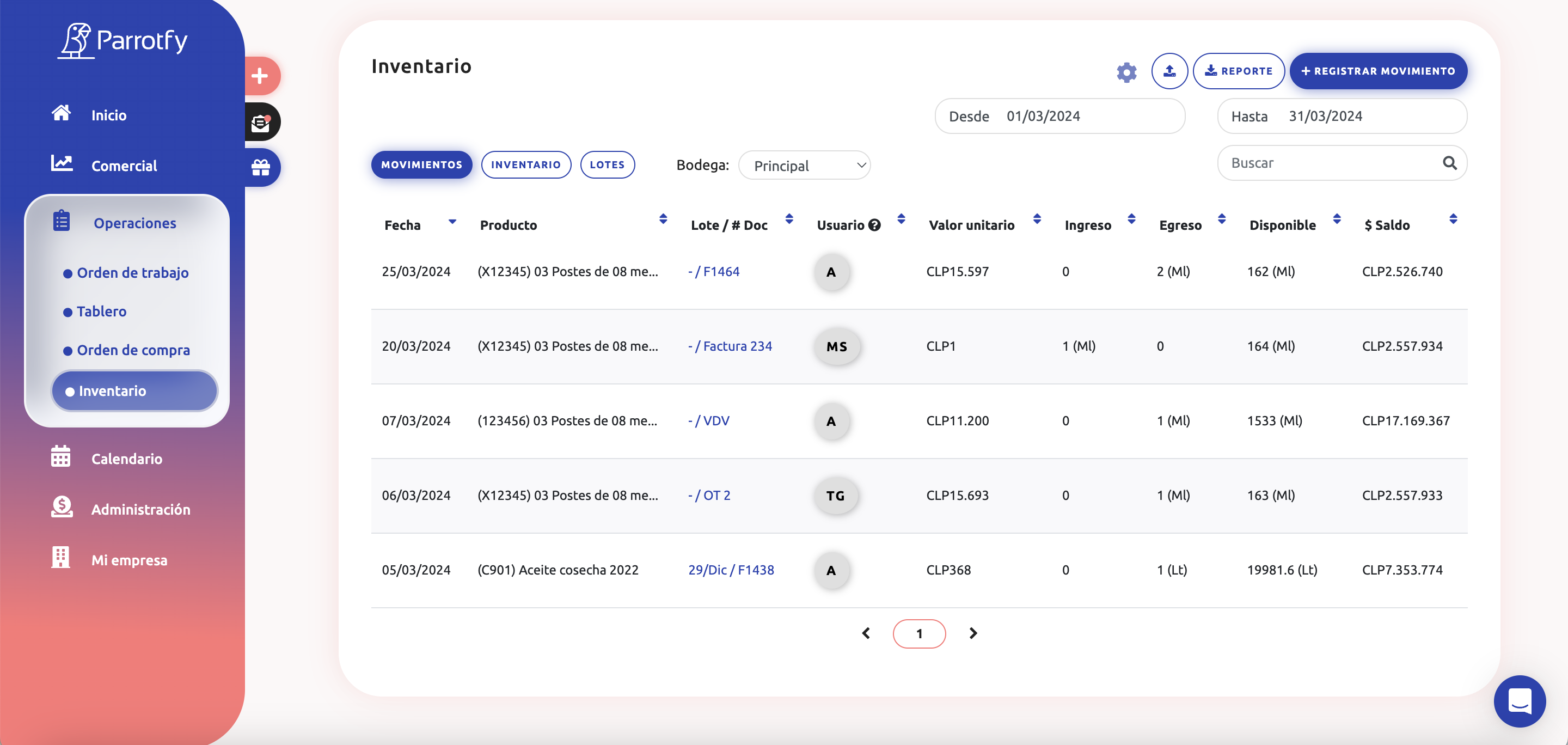Click the Buscar search field

(x=1342, y=163)
